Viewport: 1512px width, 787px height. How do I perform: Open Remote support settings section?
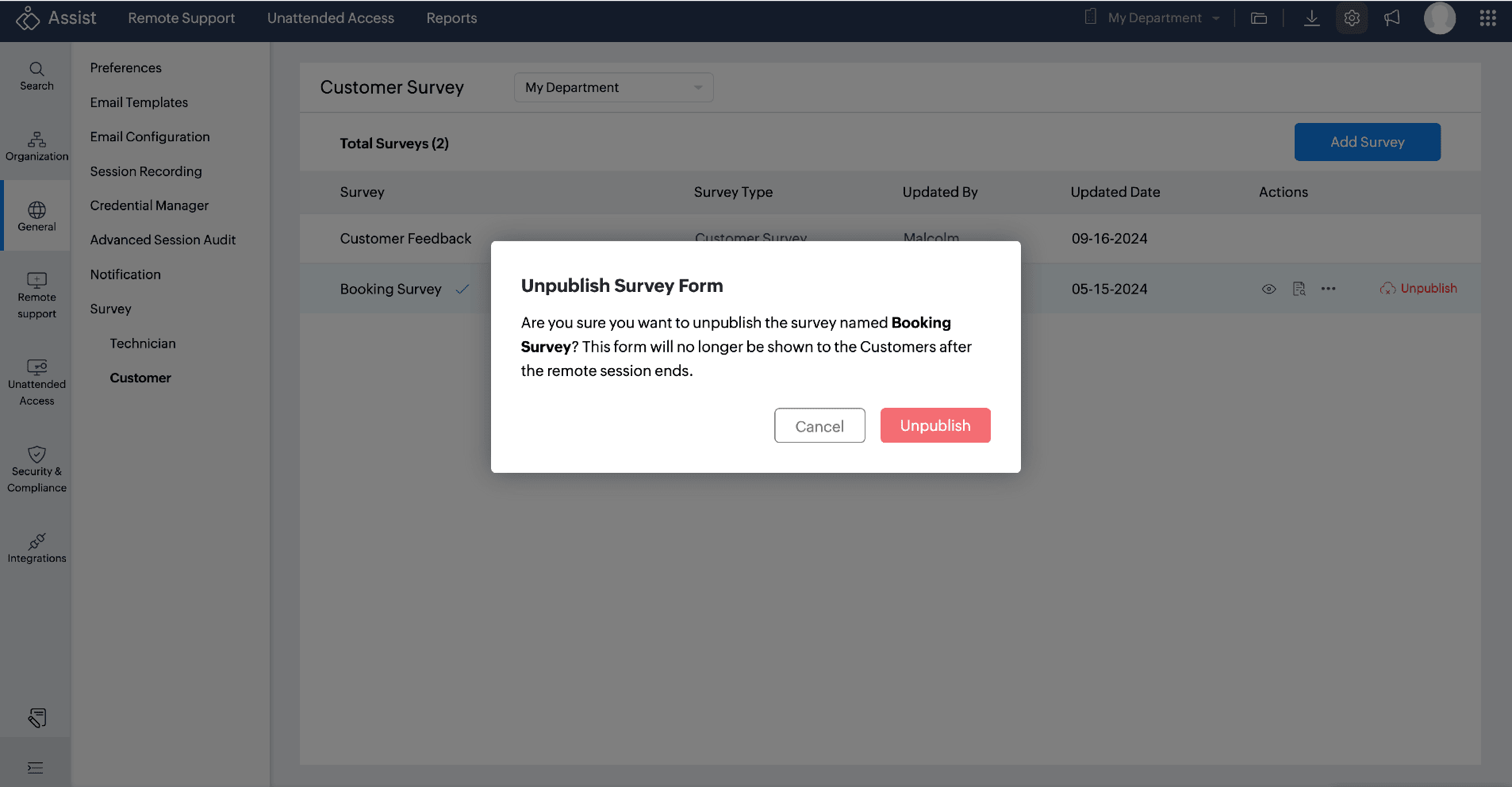click(x=36, y=296)
